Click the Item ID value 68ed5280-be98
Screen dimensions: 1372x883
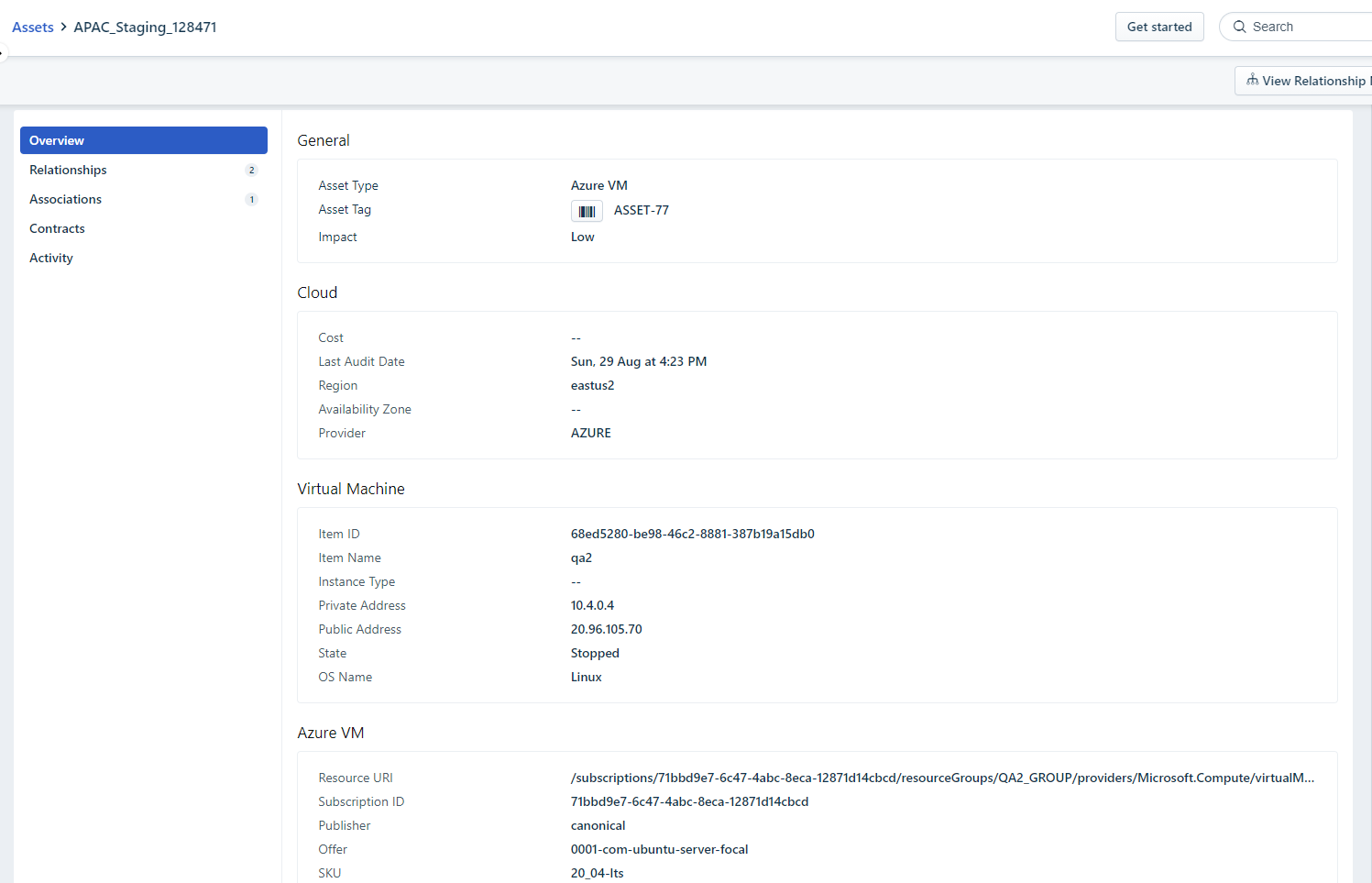tap(693, 534)
